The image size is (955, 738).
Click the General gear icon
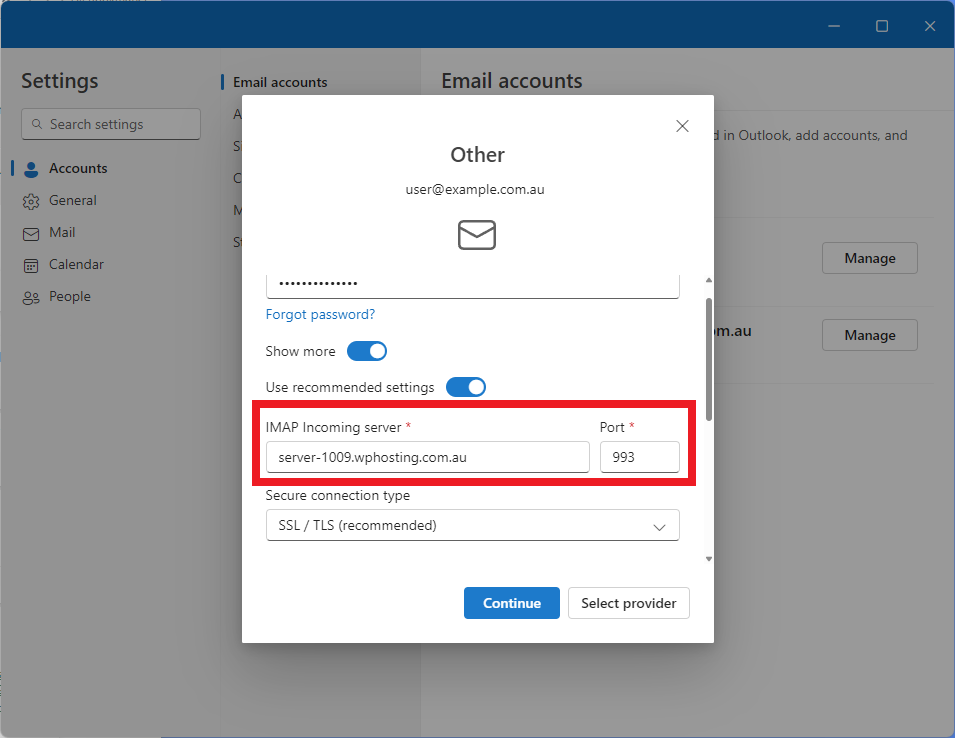(31, 201)
